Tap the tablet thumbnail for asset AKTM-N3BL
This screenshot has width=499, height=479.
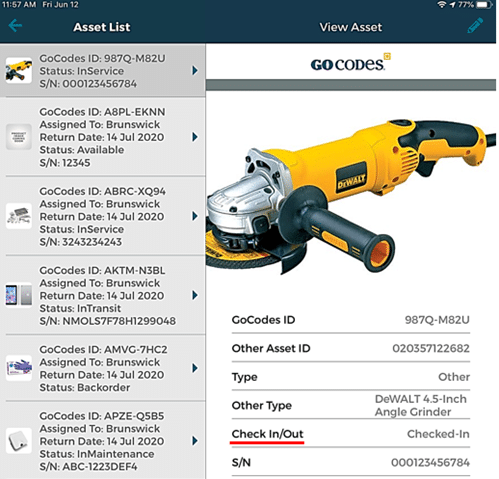(19, 295)
